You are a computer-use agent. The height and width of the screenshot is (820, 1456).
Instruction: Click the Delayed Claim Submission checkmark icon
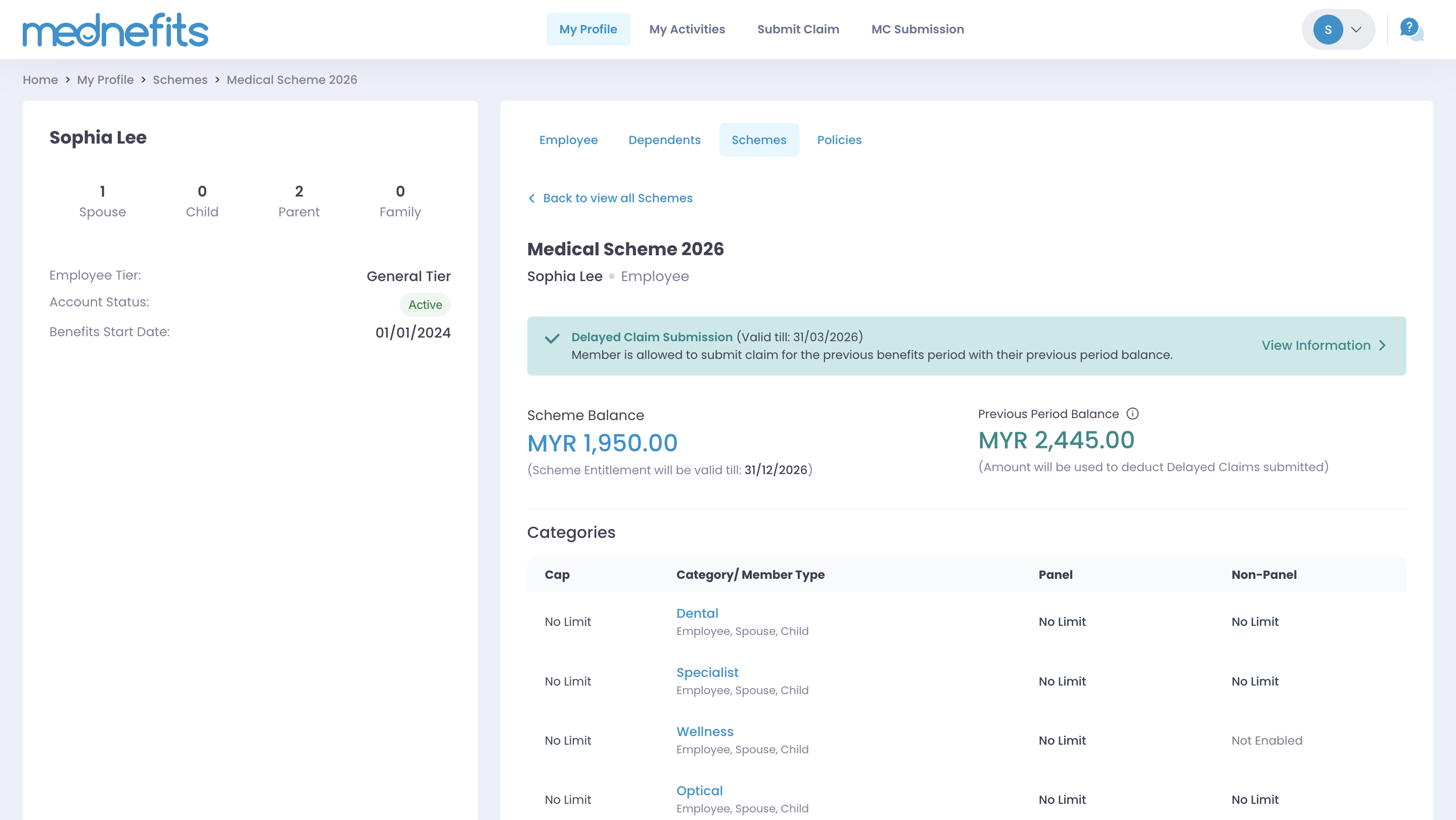click(552, 339)
